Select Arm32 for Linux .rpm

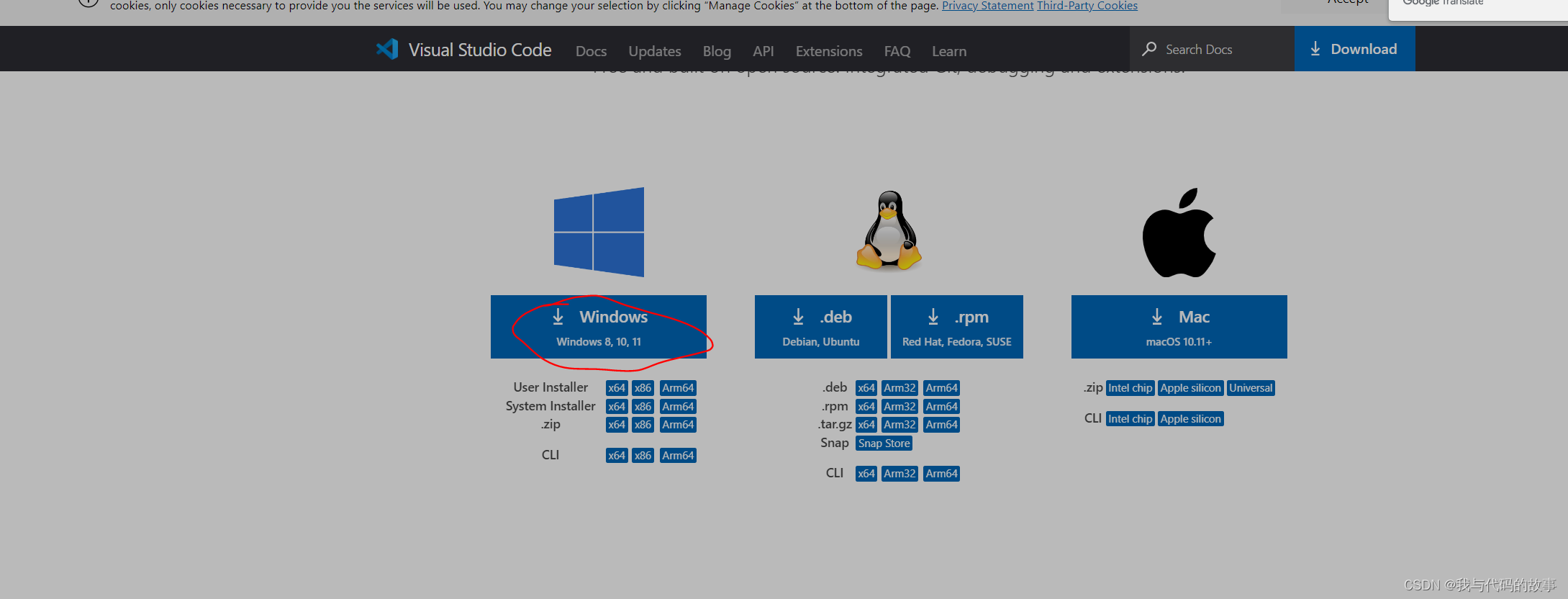tap(899, 407)
